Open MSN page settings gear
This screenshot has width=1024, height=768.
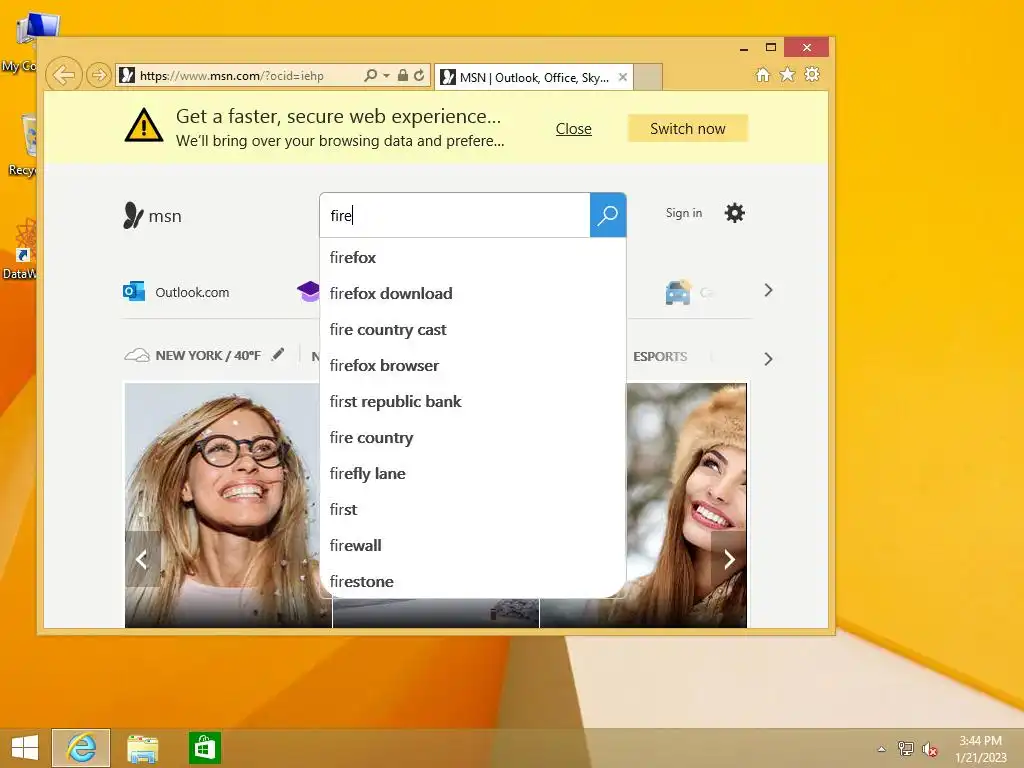pos(735,213)
